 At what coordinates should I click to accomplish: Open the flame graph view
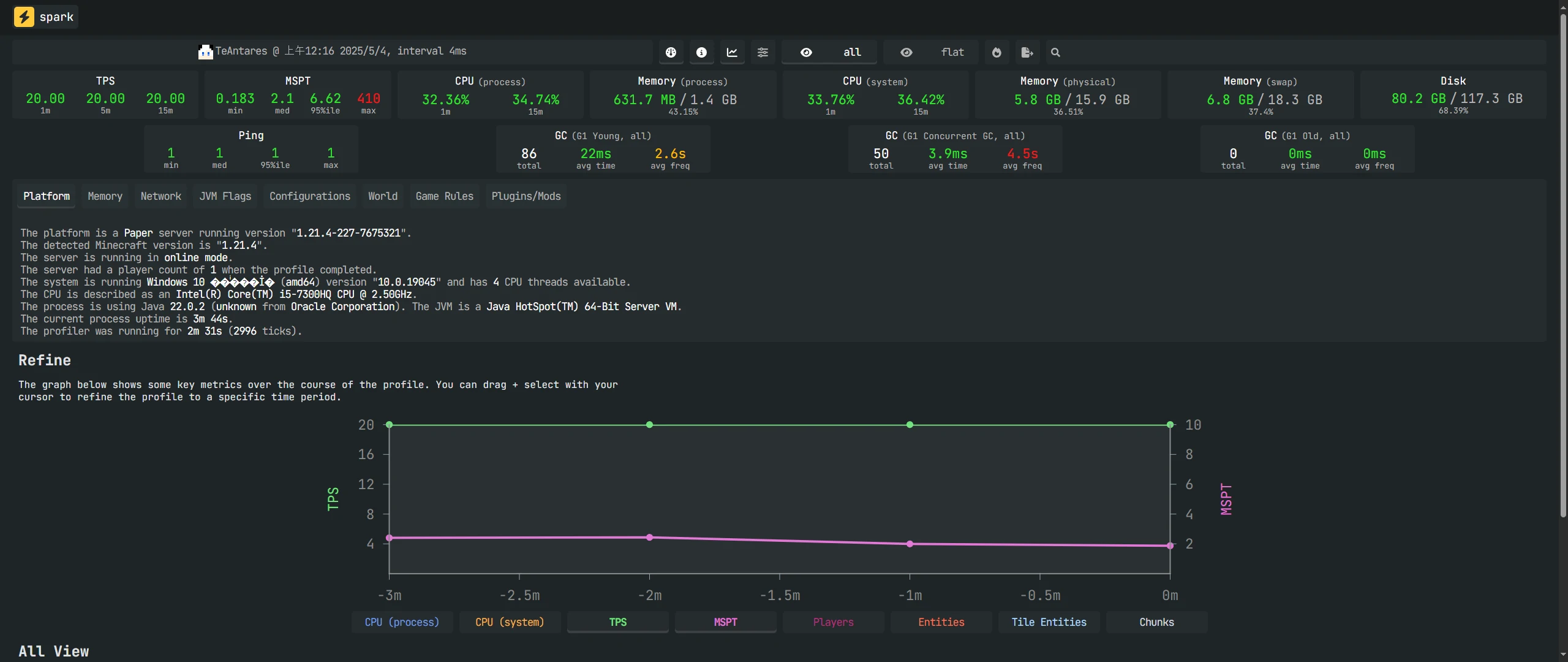coord(997,53)
